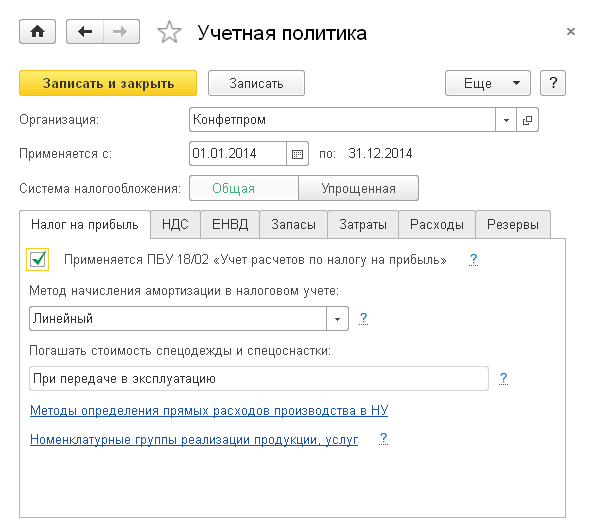The image size is (593, 532).
Task: Open the Запасы tab
Action: coord(293,225)
